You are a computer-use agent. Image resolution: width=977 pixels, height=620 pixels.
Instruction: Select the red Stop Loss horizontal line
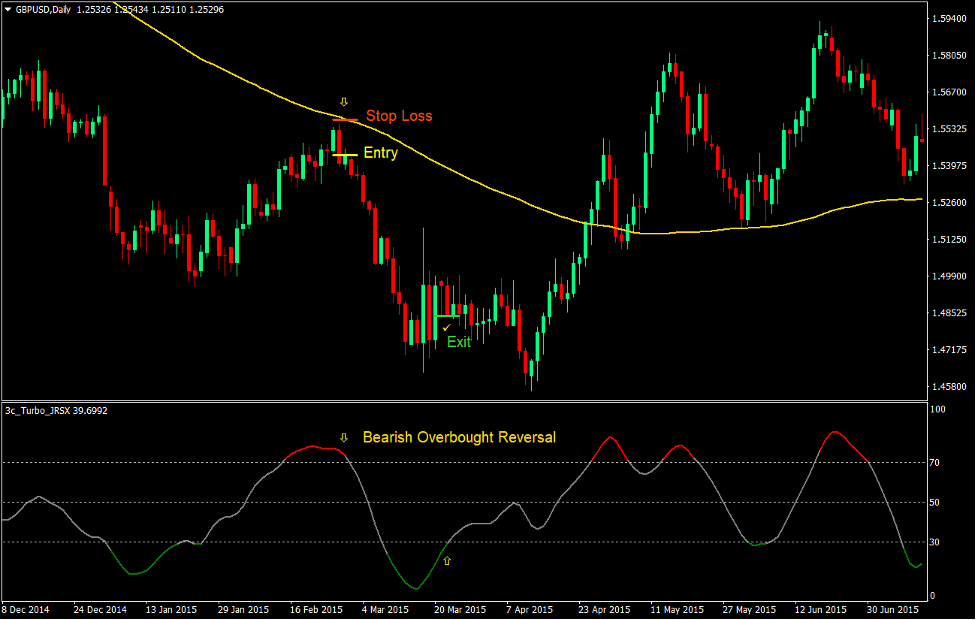pyautogui.click(x=345, y=120)
